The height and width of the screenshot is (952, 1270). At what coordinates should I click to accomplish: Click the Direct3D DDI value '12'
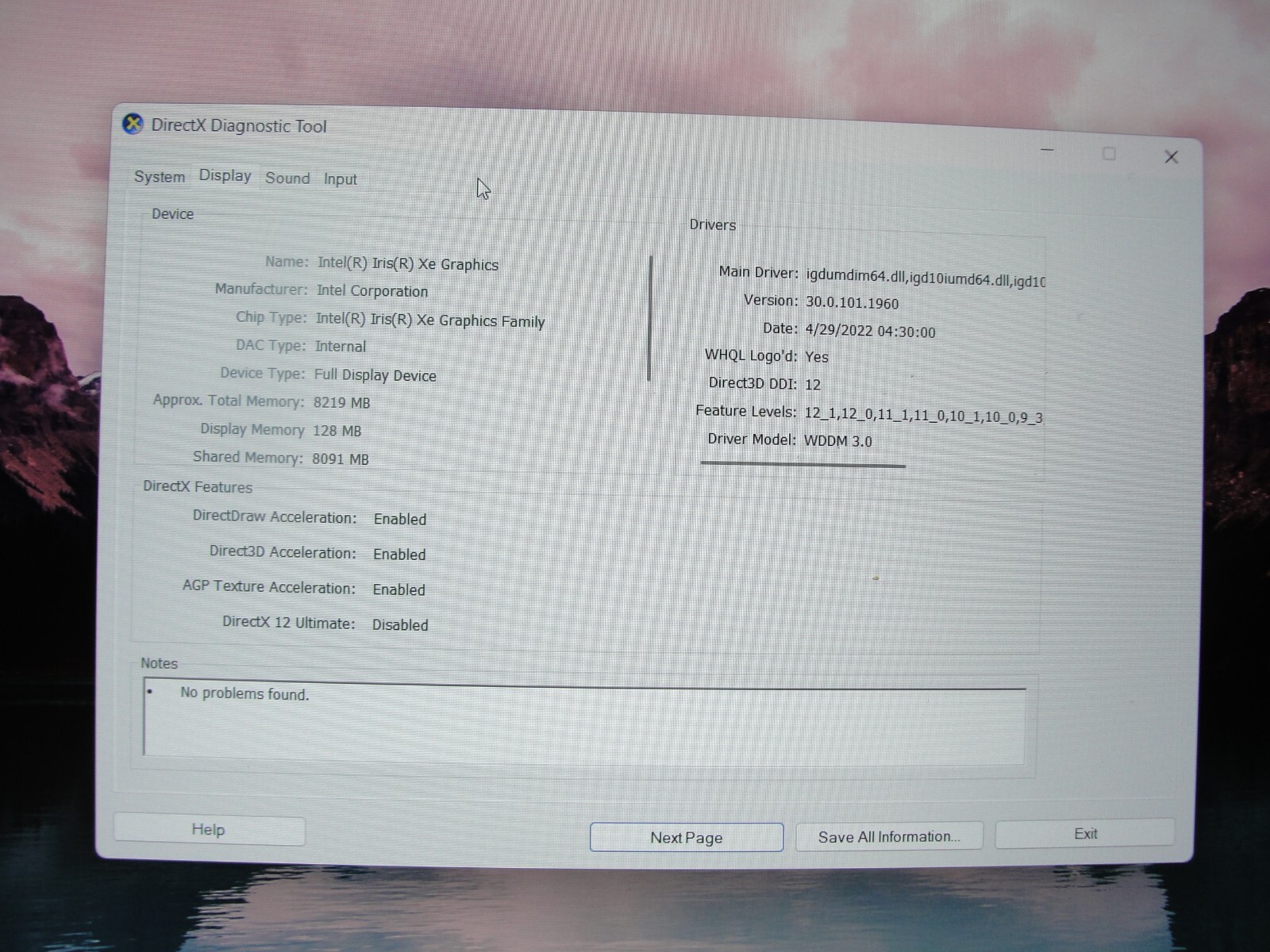pyautogui.click(x=813, y=385)
